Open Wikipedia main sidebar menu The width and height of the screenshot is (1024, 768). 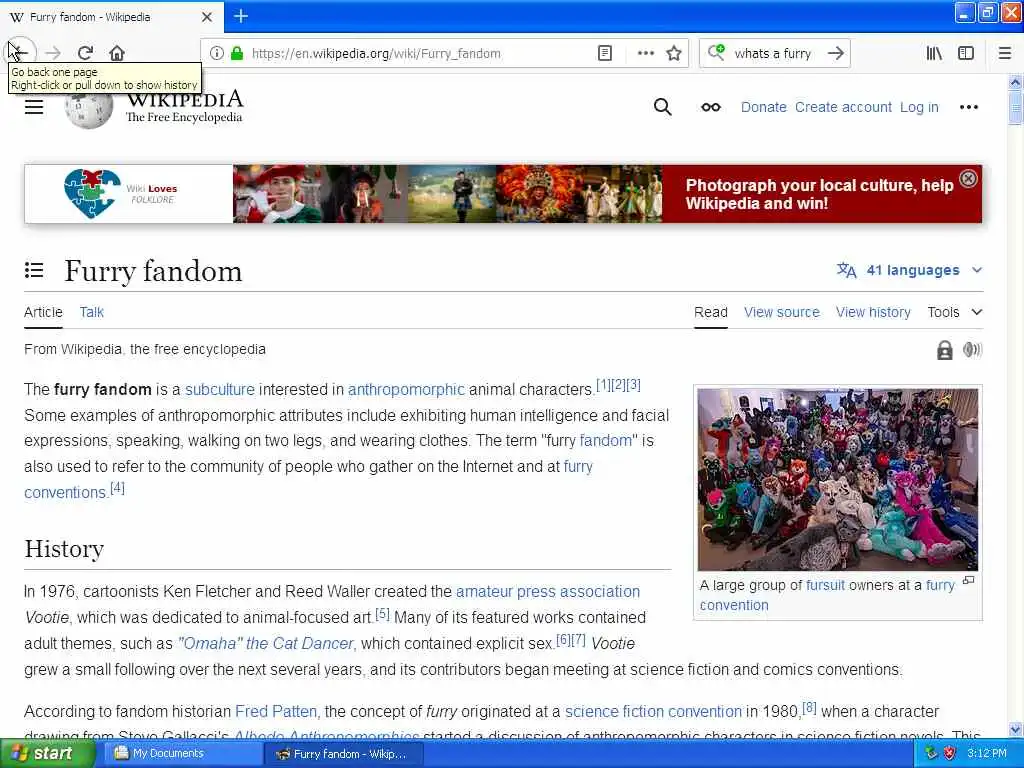point(34,107)
